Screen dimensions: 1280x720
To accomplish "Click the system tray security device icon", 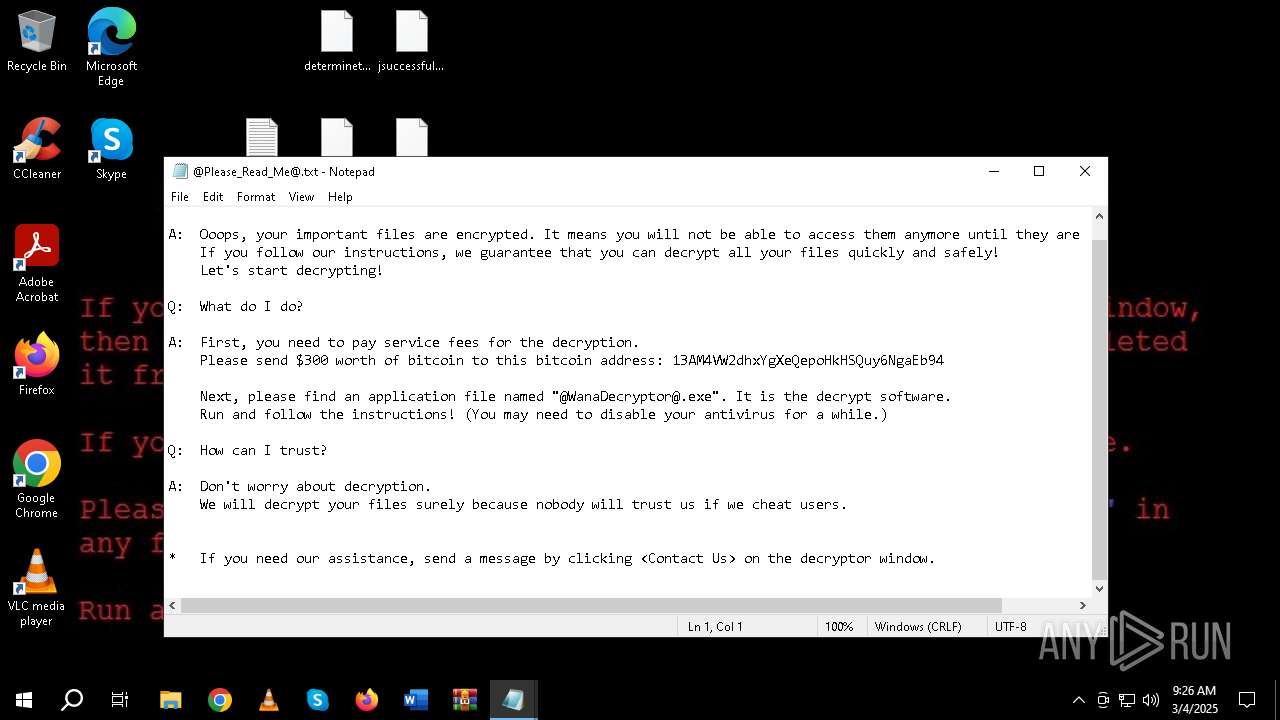I will point(1103,700).
